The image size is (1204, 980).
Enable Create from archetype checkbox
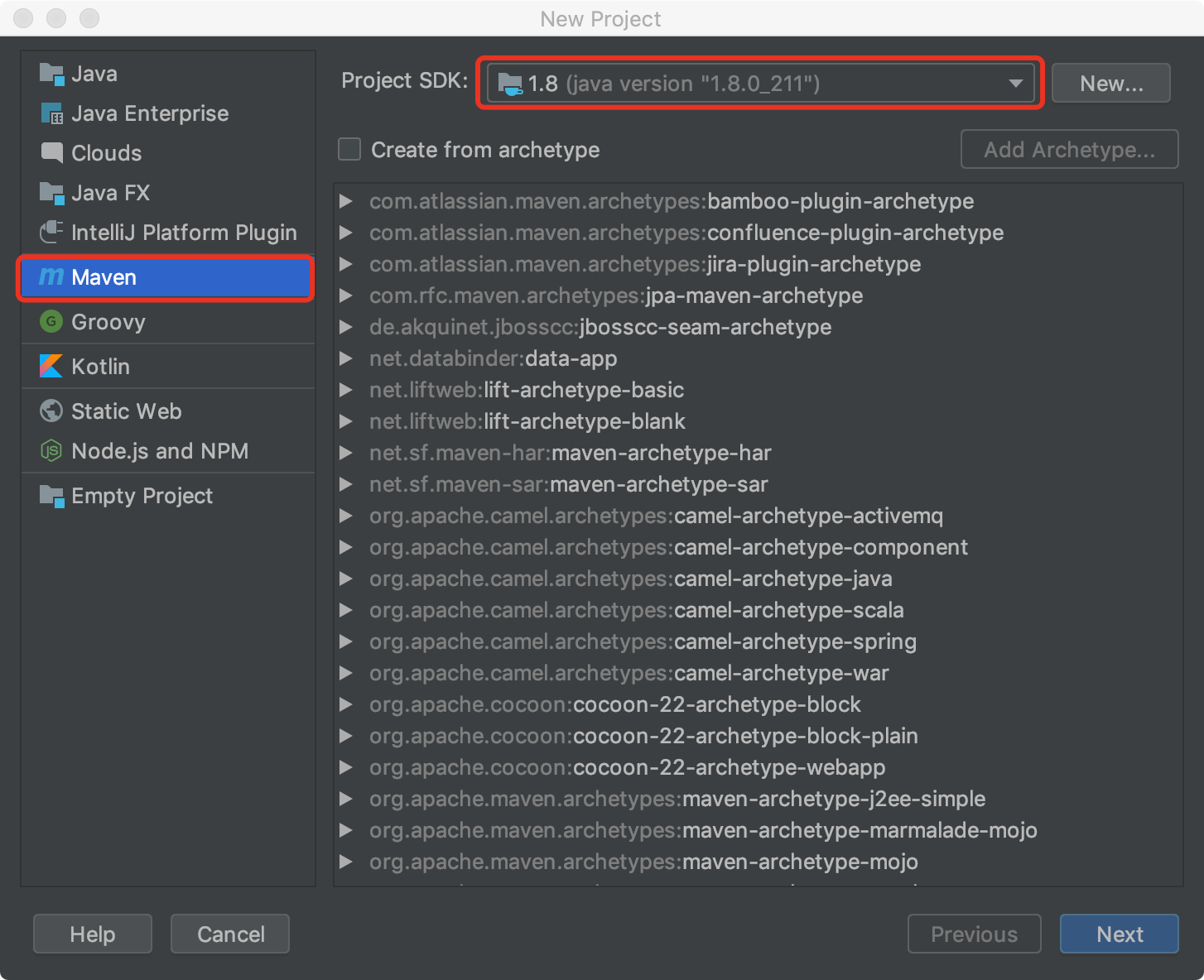tap(349, 150)
